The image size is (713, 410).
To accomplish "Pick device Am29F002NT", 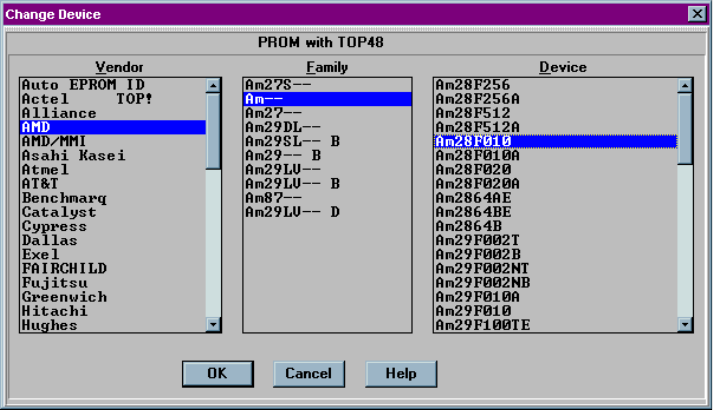I will (556, 269).
